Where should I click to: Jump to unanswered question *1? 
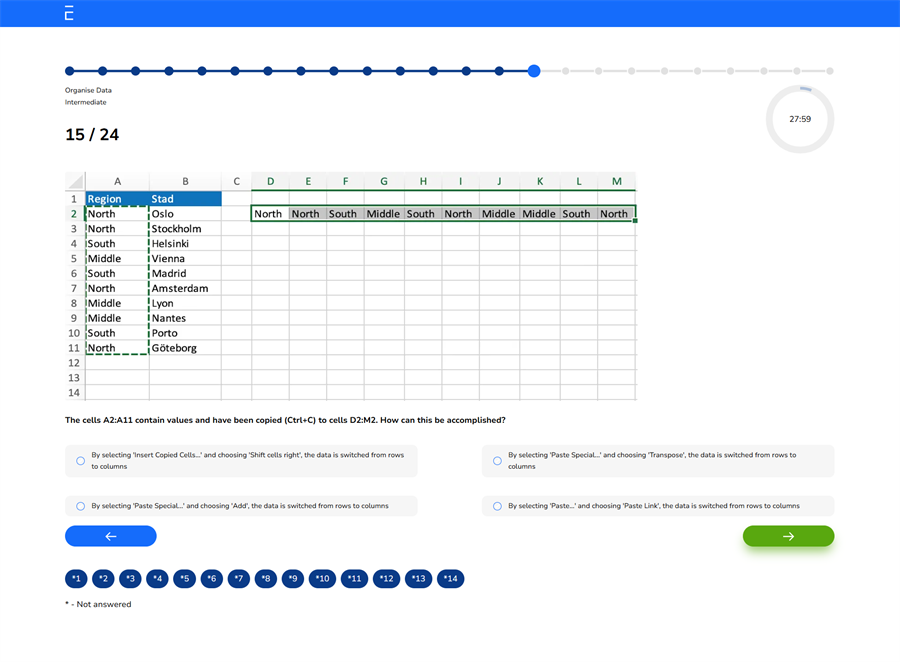point(76,579)
